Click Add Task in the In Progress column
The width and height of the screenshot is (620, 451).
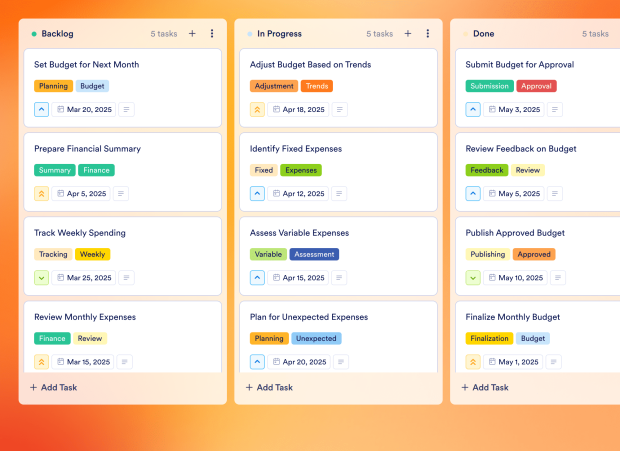click(269, 387)
